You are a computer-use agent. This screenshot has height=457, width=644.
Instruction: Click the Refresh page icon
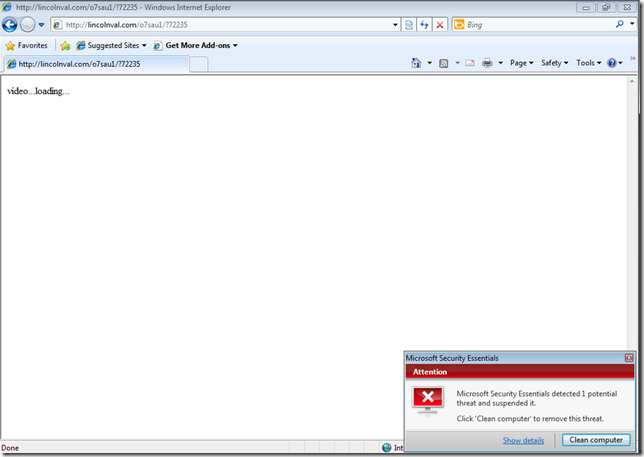(x=424, y=25)
